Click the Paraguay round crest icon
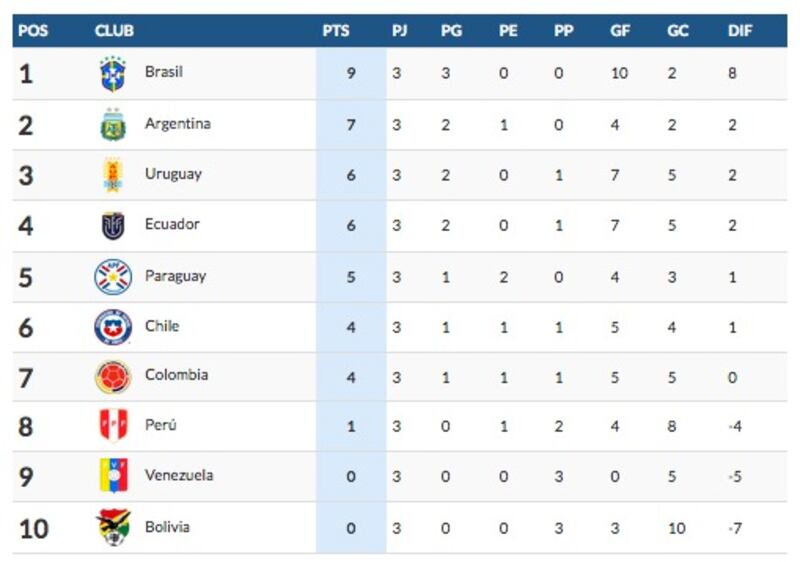The image size is (800, 562). click(113, 277)
